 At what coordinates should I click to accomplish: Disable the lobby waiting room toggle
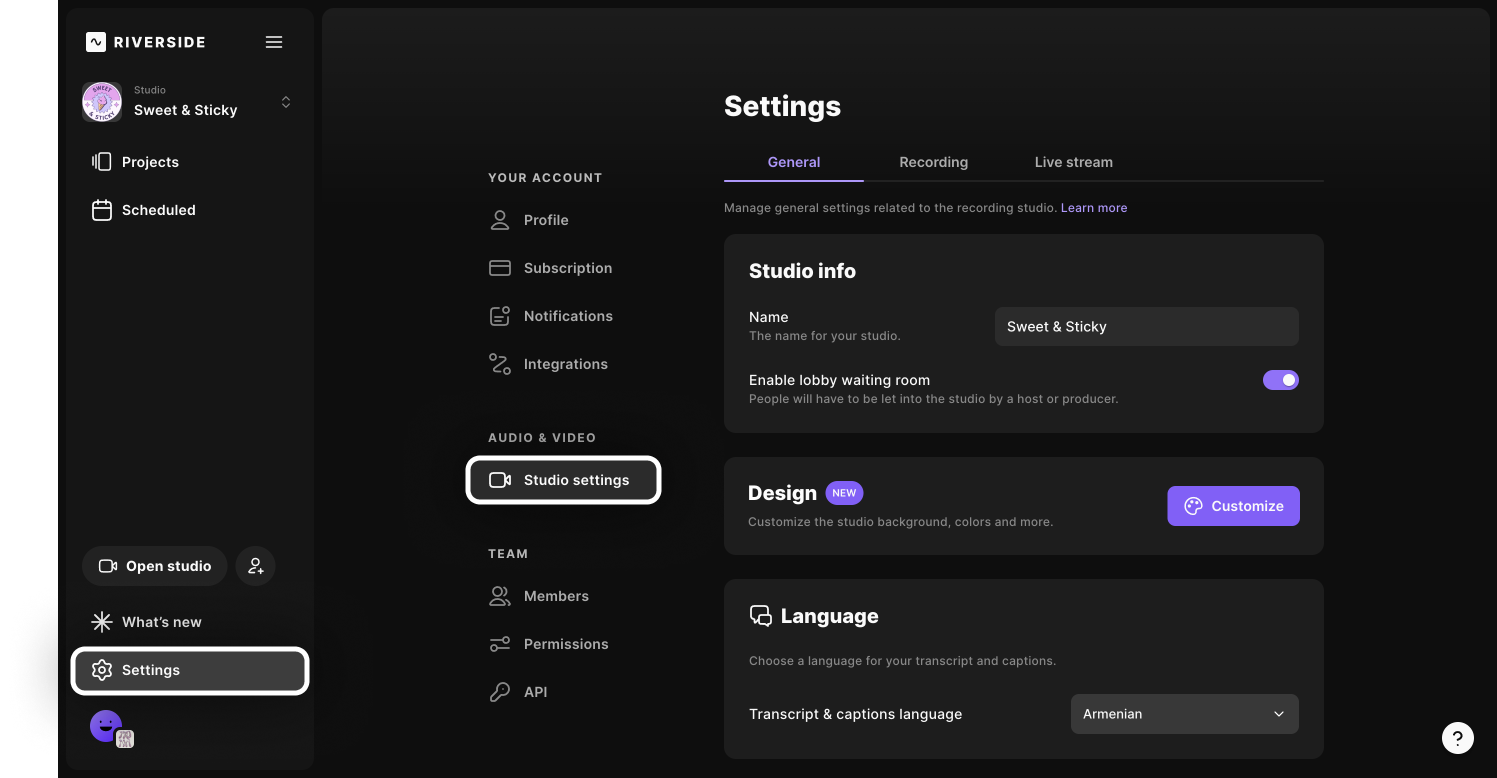[1280, 380]
